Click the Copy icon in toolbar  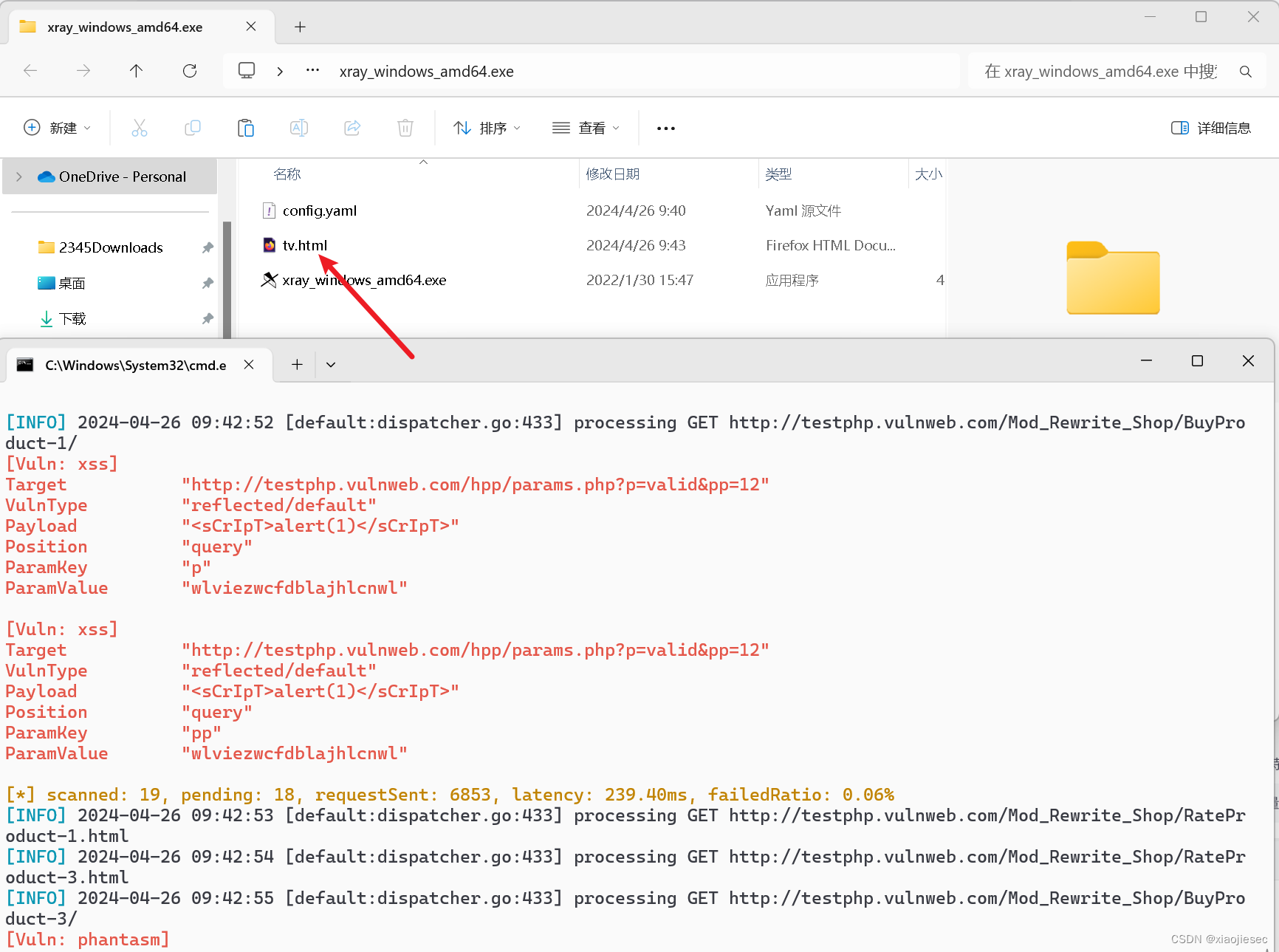[x=193, y=128]
